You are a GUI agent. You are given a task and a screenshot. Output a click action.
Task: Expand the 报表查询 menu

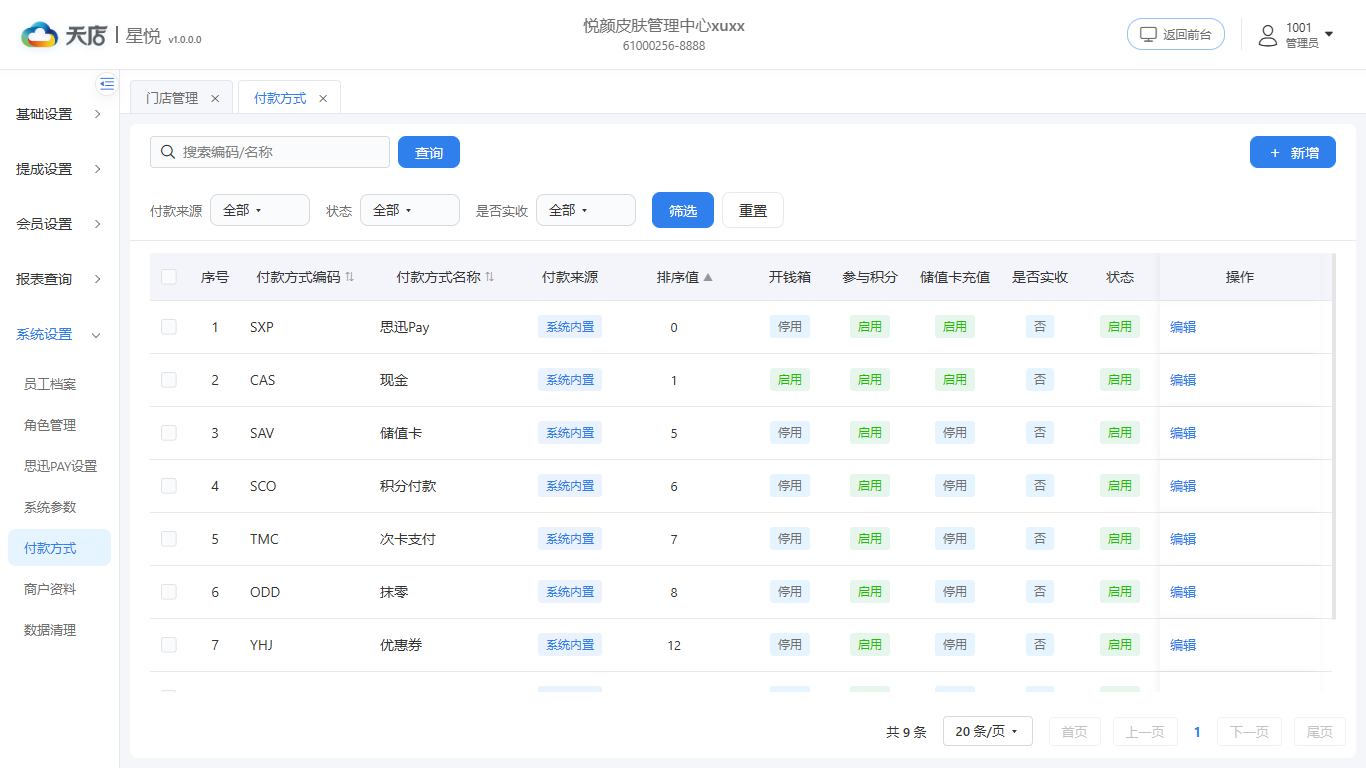[59, 279]
